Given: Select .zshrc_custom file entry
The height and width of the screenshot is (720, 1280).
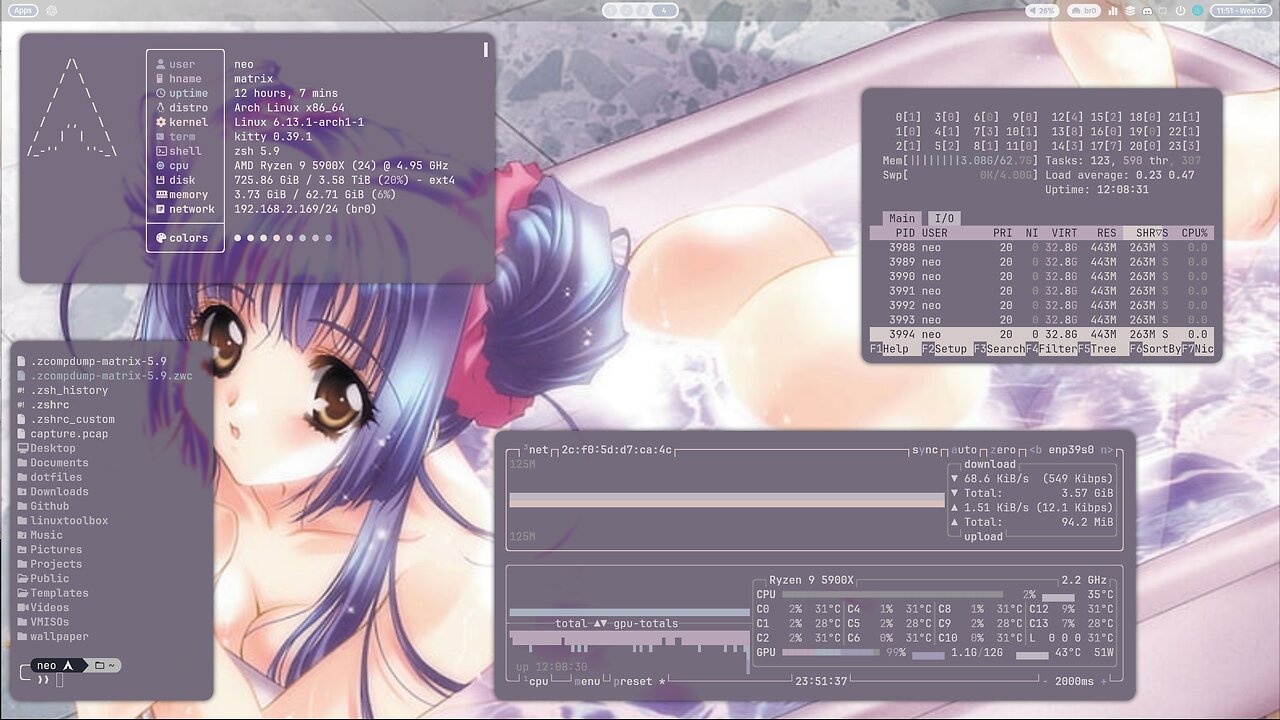Looking at the screenshot, I should point(72,419).
